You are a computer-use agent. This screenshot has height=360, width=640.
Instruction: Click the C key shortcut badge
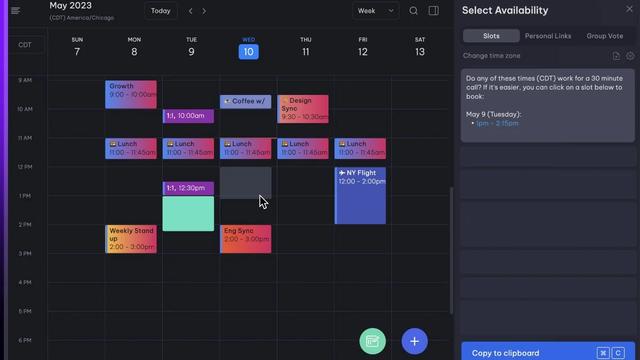(618, 353)
